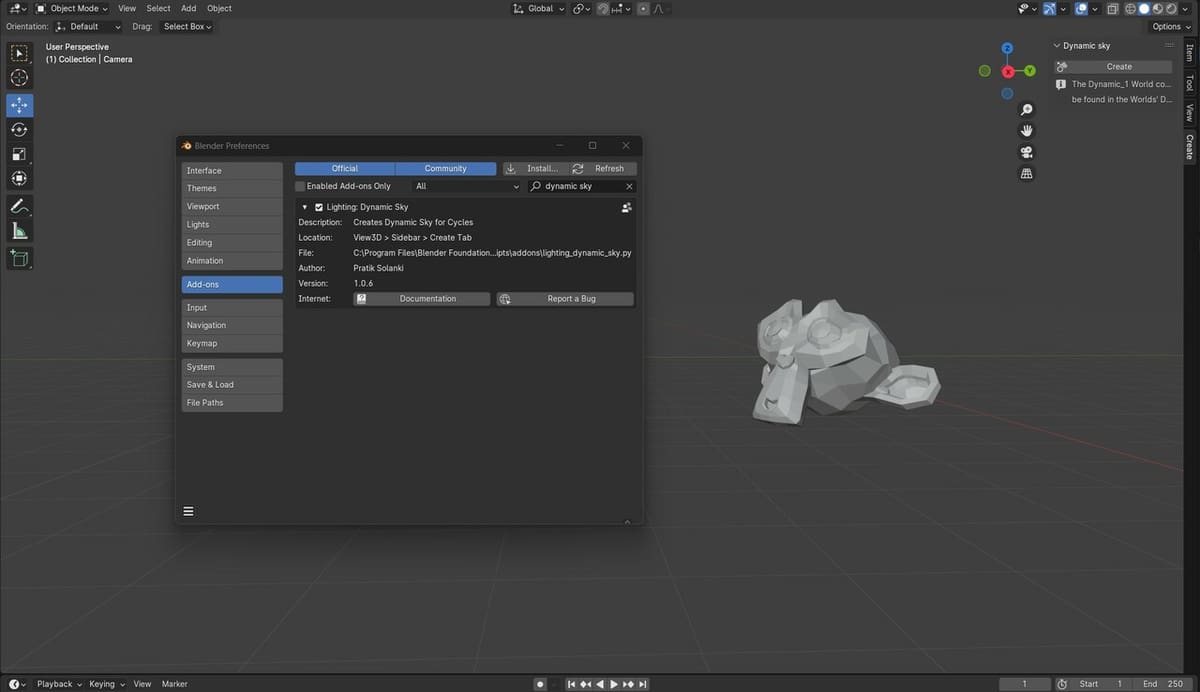Click the green Y axis on gizmo
This screenshot has height=692, width=1200.
(x=1030, y=71)
